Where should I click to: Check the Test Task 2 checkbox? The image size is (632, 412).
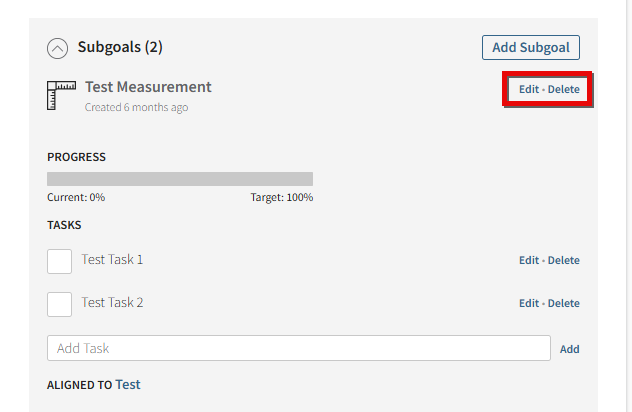click(x=60, y=304)
